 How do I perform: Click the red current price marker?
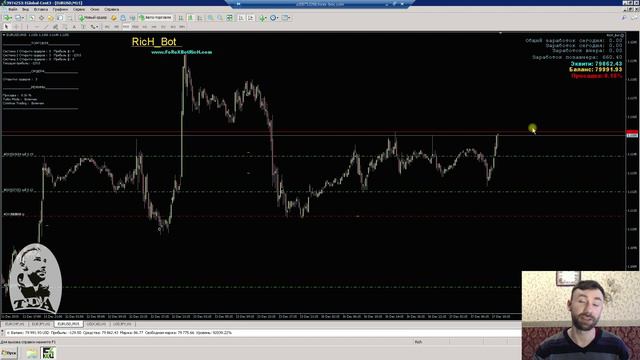pyautogui.click(x=632, y=132)
